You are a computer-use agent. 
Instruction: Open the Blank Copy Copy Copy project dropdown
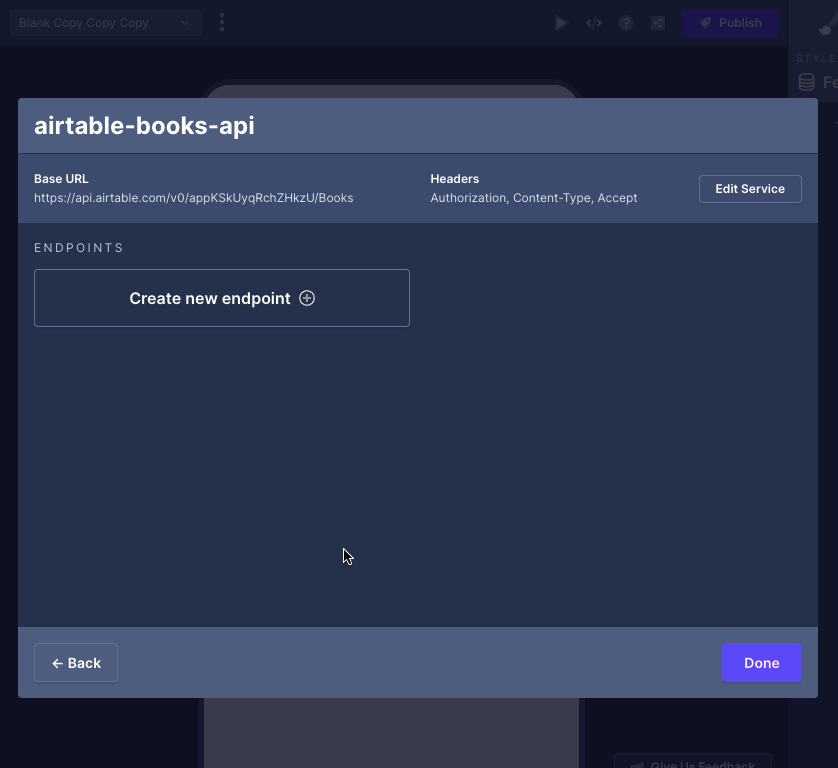[x=105, y=23]
